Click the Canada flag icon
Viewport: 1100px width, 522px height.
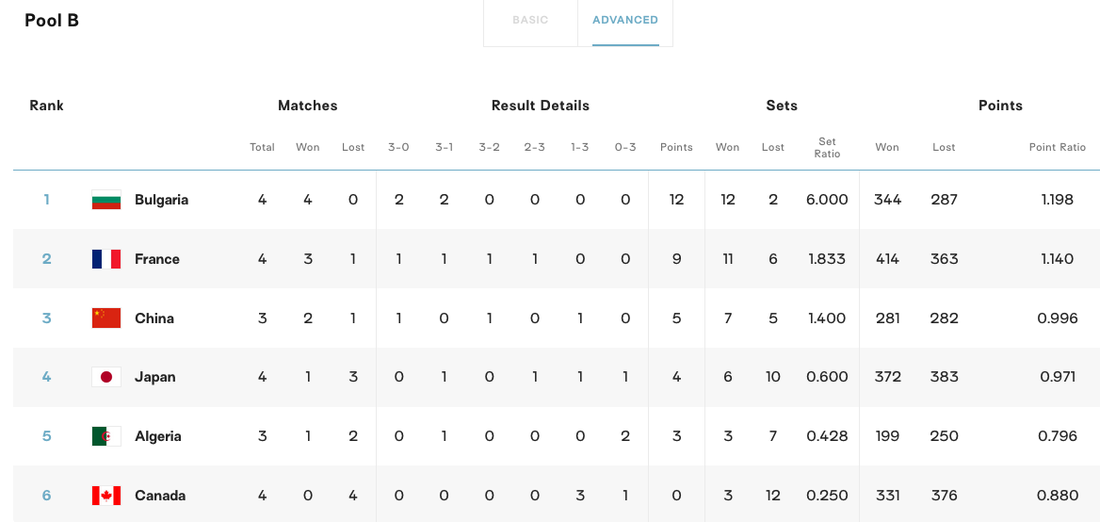106,495
